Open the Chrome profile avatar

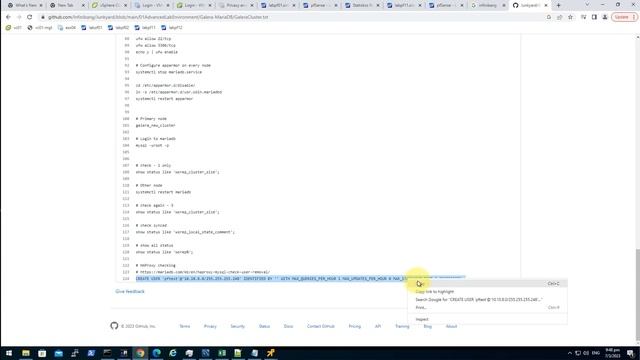(605, 17)
